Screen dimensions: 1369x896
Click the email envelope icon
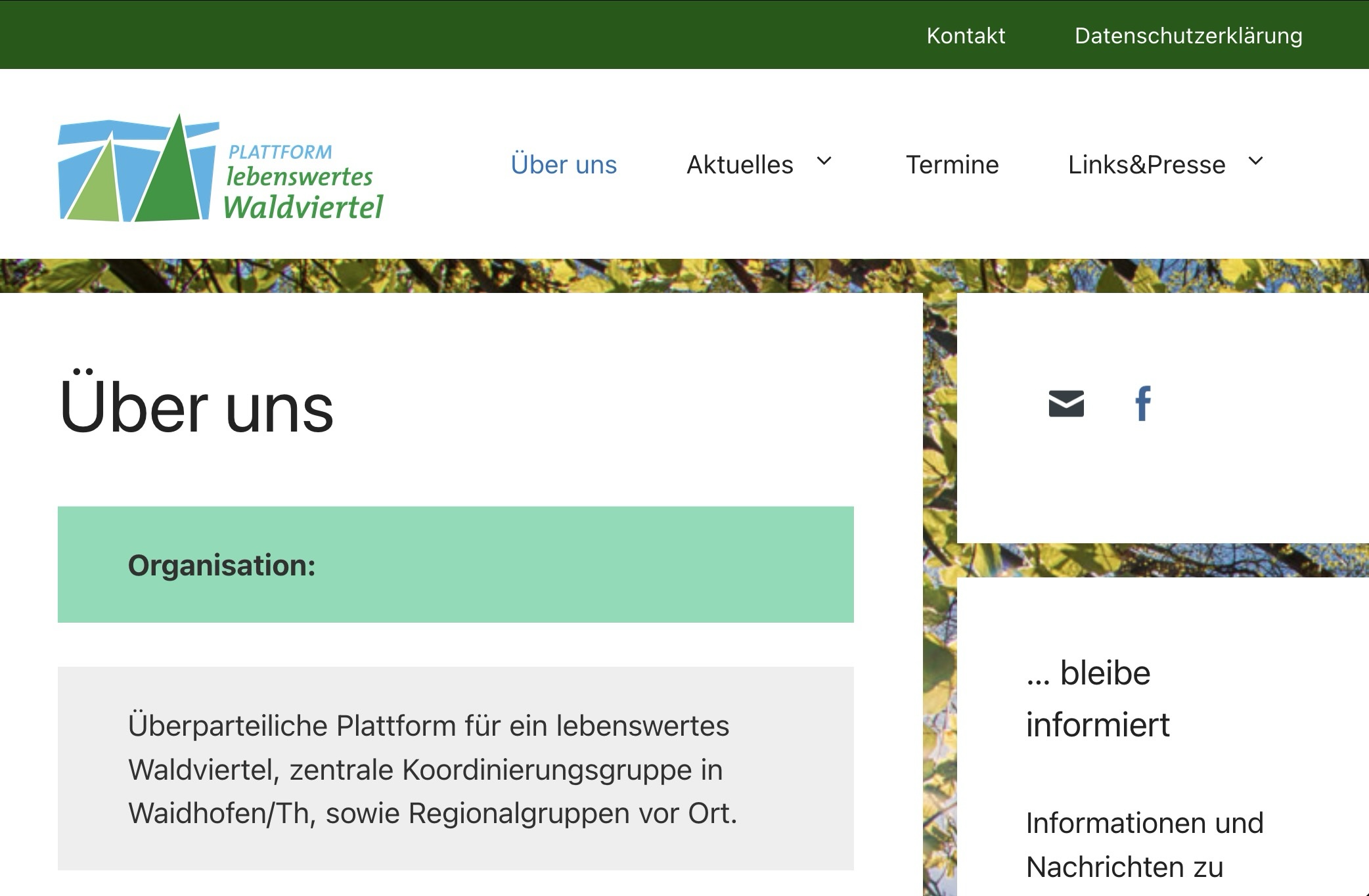point(1066,403)
